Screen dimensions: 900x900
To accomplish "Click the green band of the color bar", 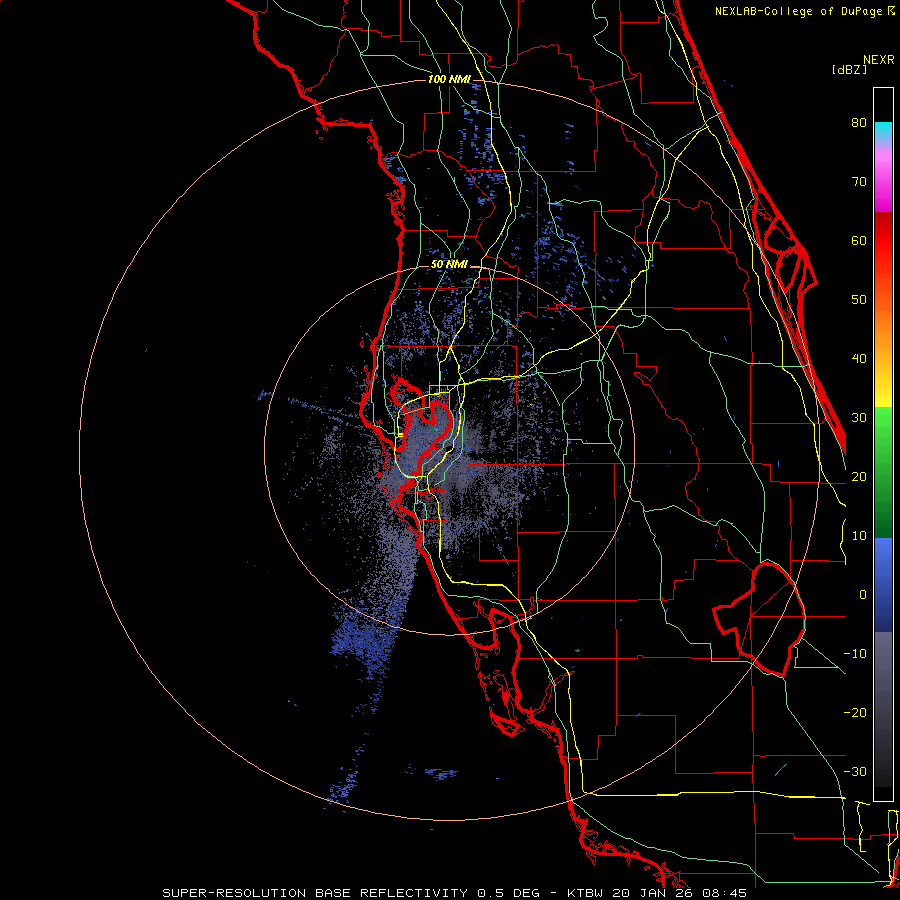I will 883,472.
